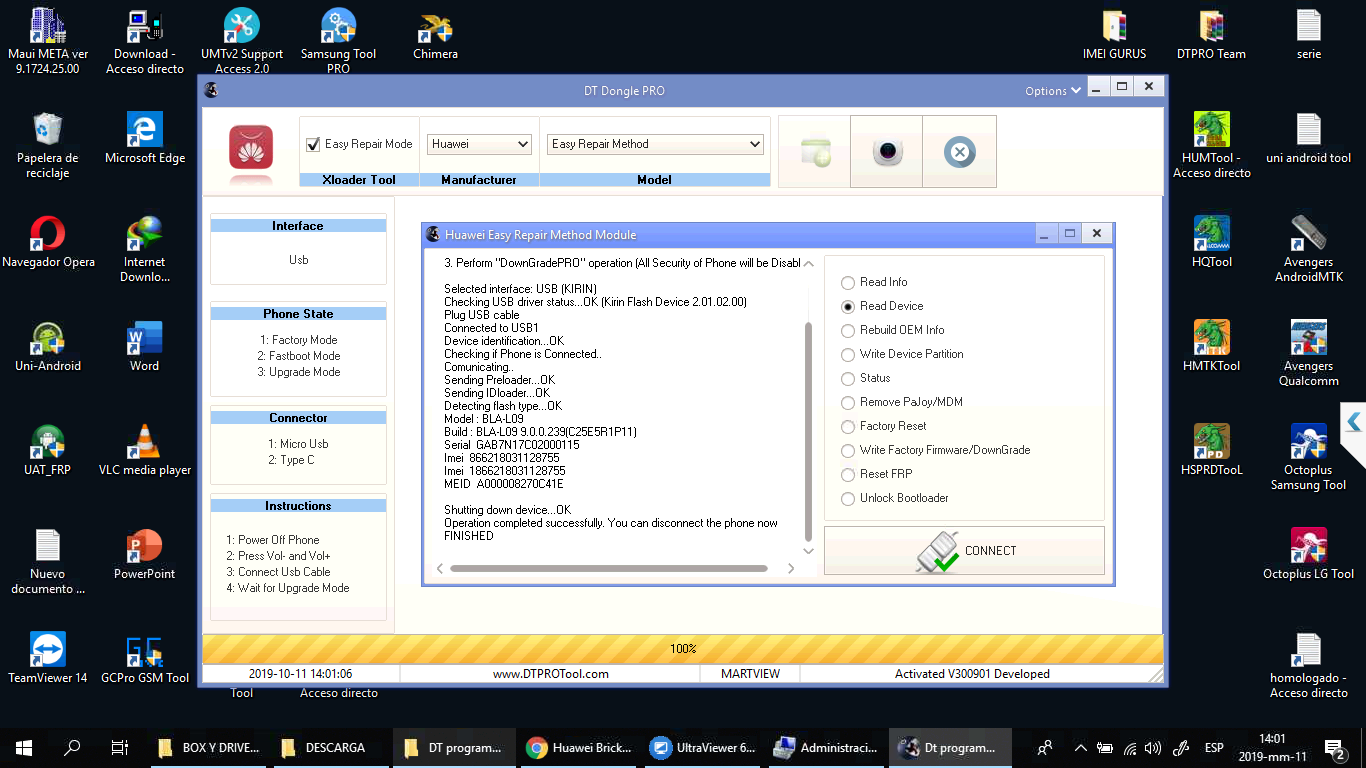Image resolution: width=1366 pixels, height=768 pixels.
Task: Click the Serial GAB7N17C02000115 log line
Action: tap(512, 445)
